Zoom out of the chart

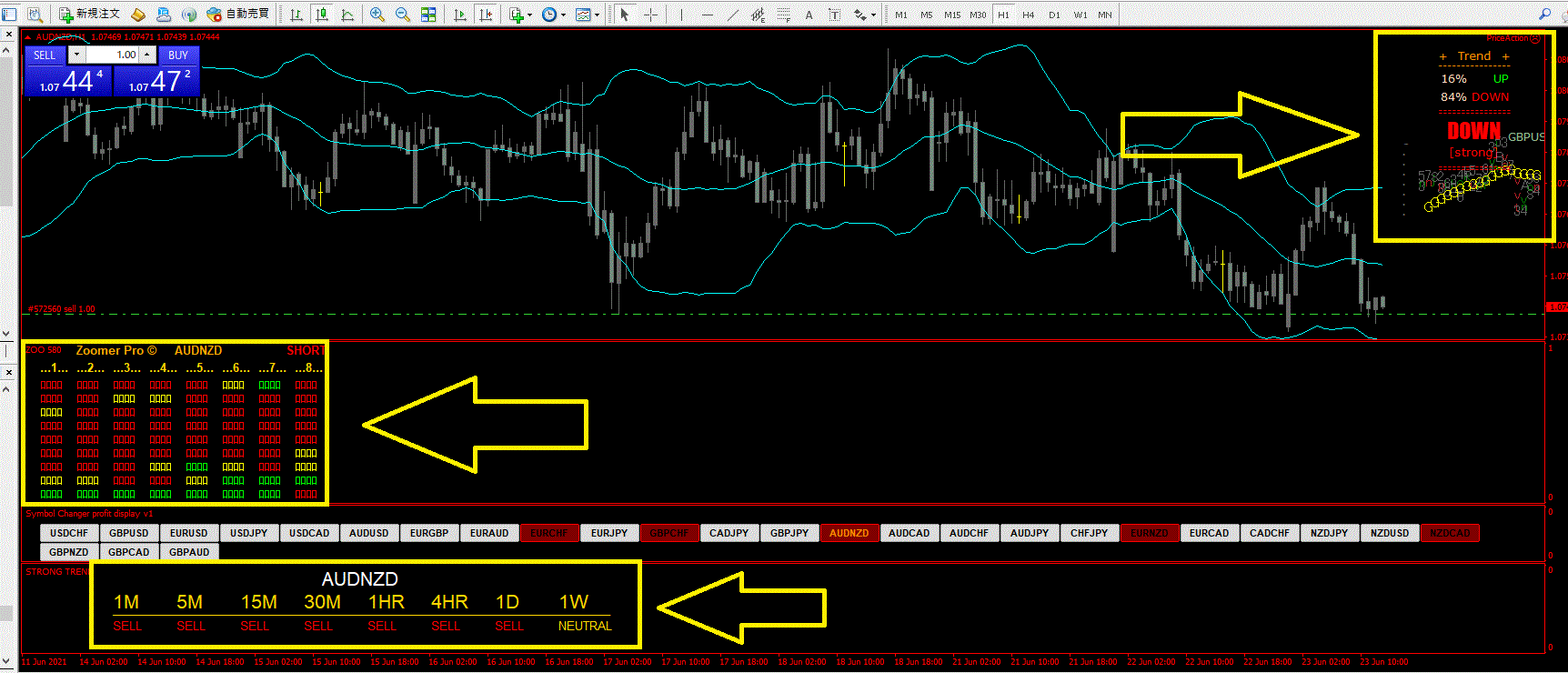(x=403, y=15)
